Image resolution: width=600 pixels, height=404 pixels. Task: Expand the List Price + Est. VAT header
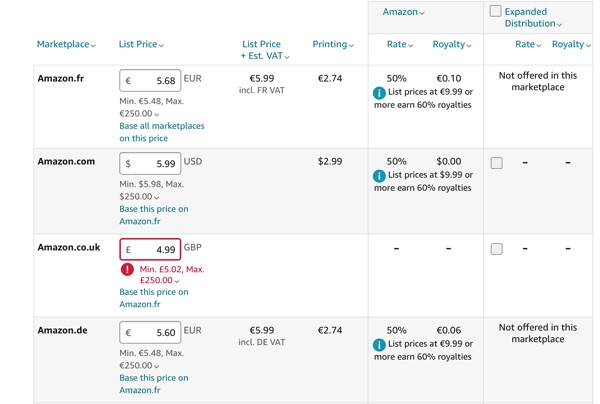(264, 50)
